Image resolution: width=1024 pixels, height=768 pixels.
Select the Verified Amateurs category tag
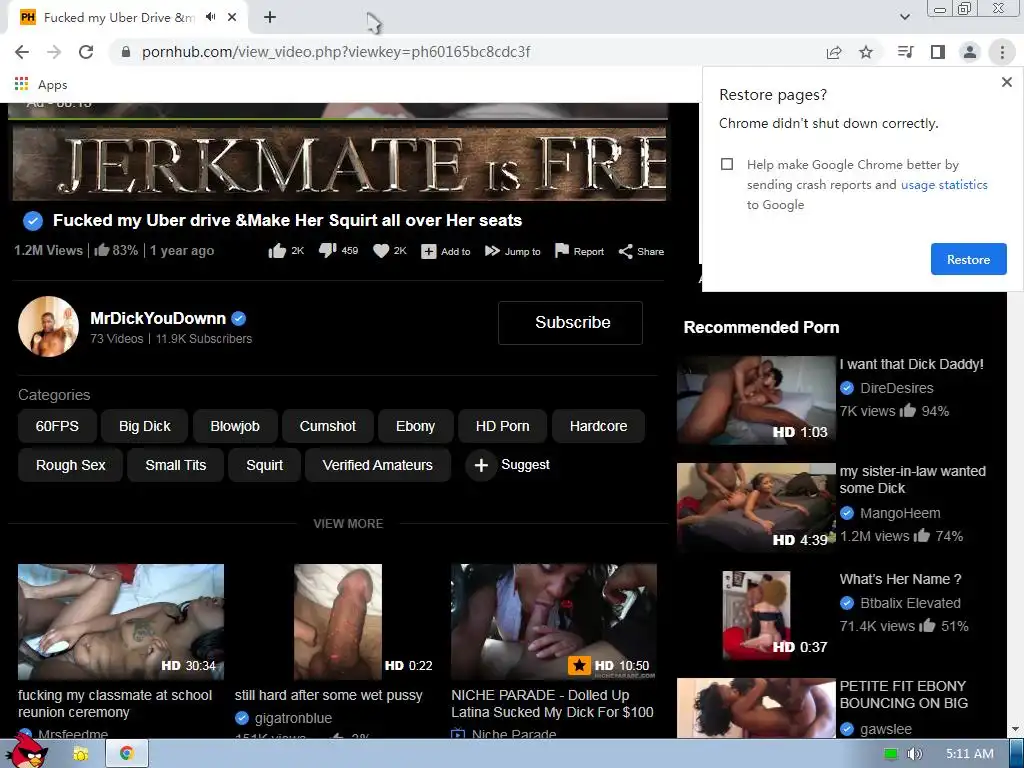point(377,465)
